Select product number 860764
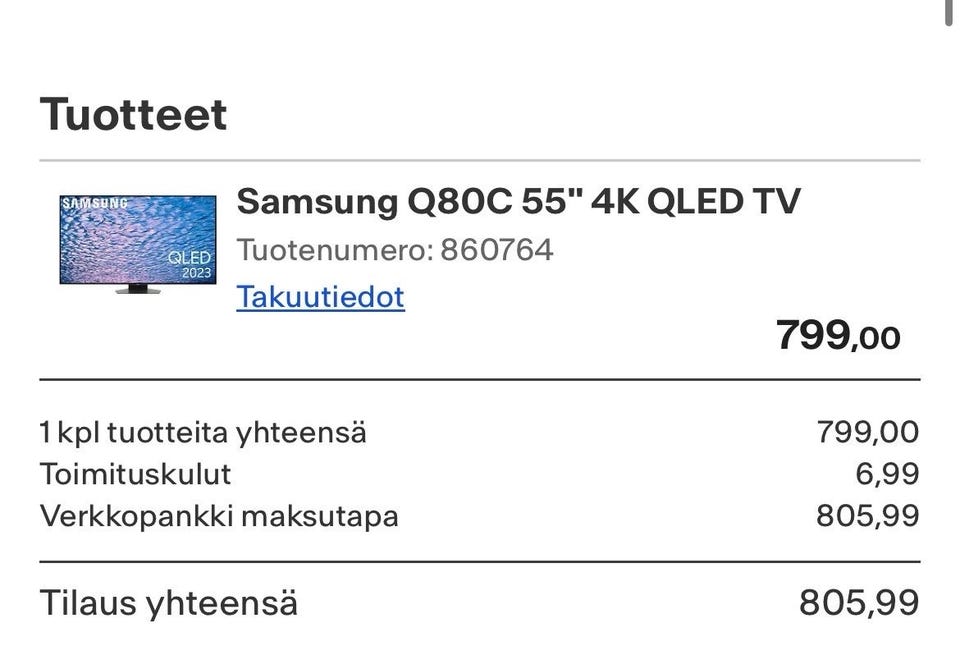 (x=497, y=249)
